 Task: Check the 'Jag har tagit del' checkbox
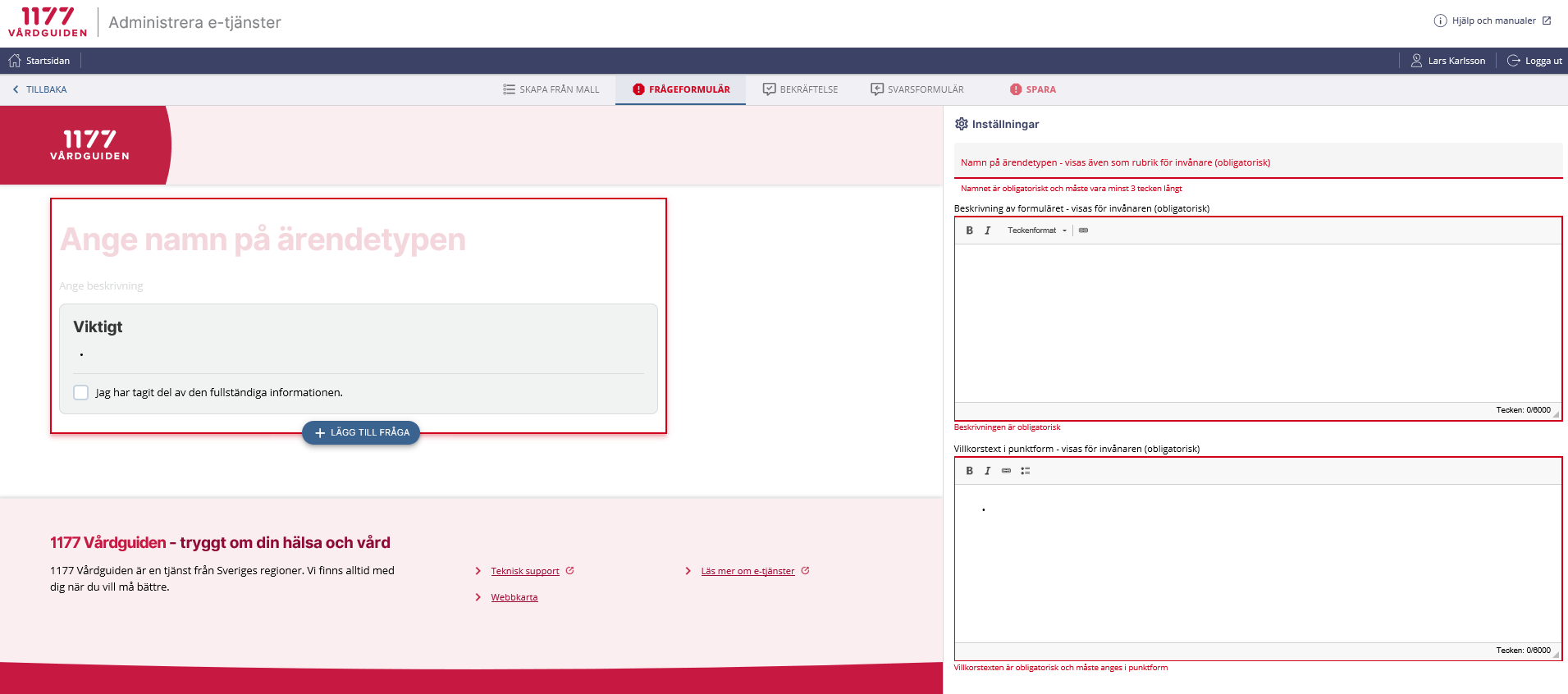[81, 393]
